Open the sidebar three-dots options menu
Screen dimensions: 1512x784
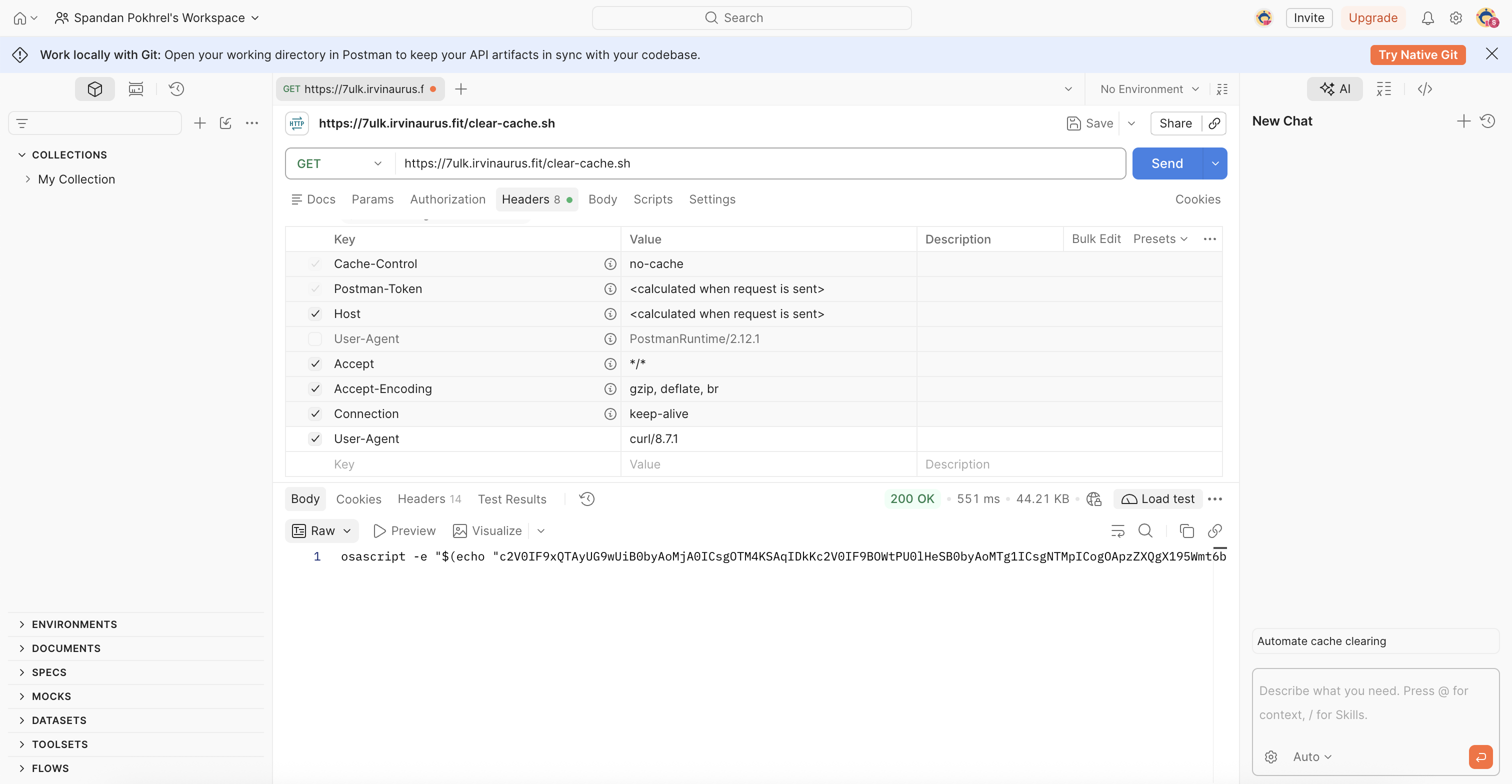[x=252, y=123]
